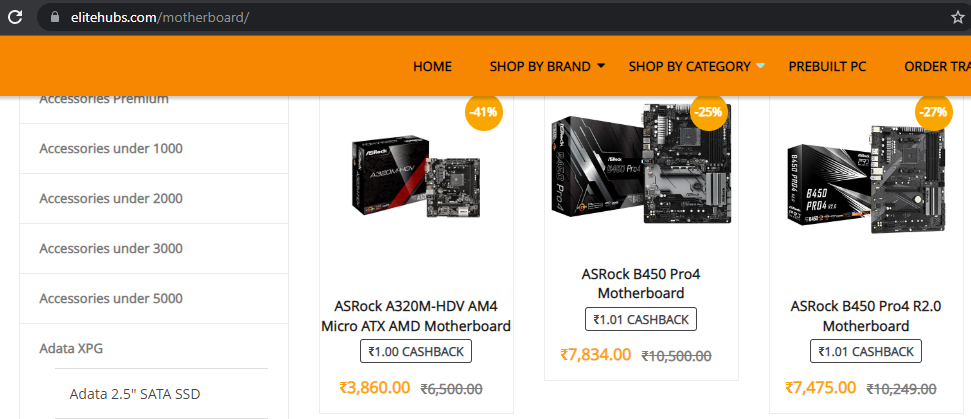971x419 pixels.
Task: Open ASRock A320M-HDV product image
Action: (x=416, y=178)
